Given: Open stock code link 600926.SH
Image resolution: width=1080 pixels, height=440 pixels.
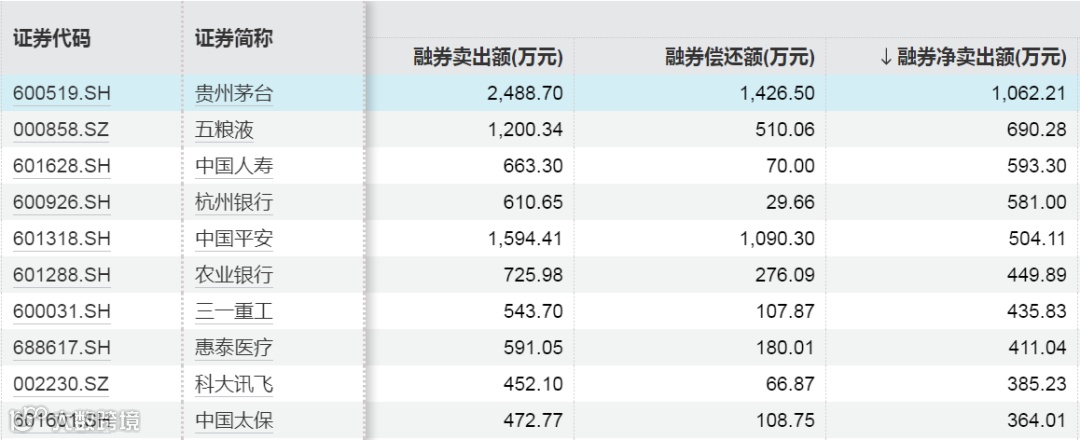Looking at the screenshot, I should click(61, 202).
